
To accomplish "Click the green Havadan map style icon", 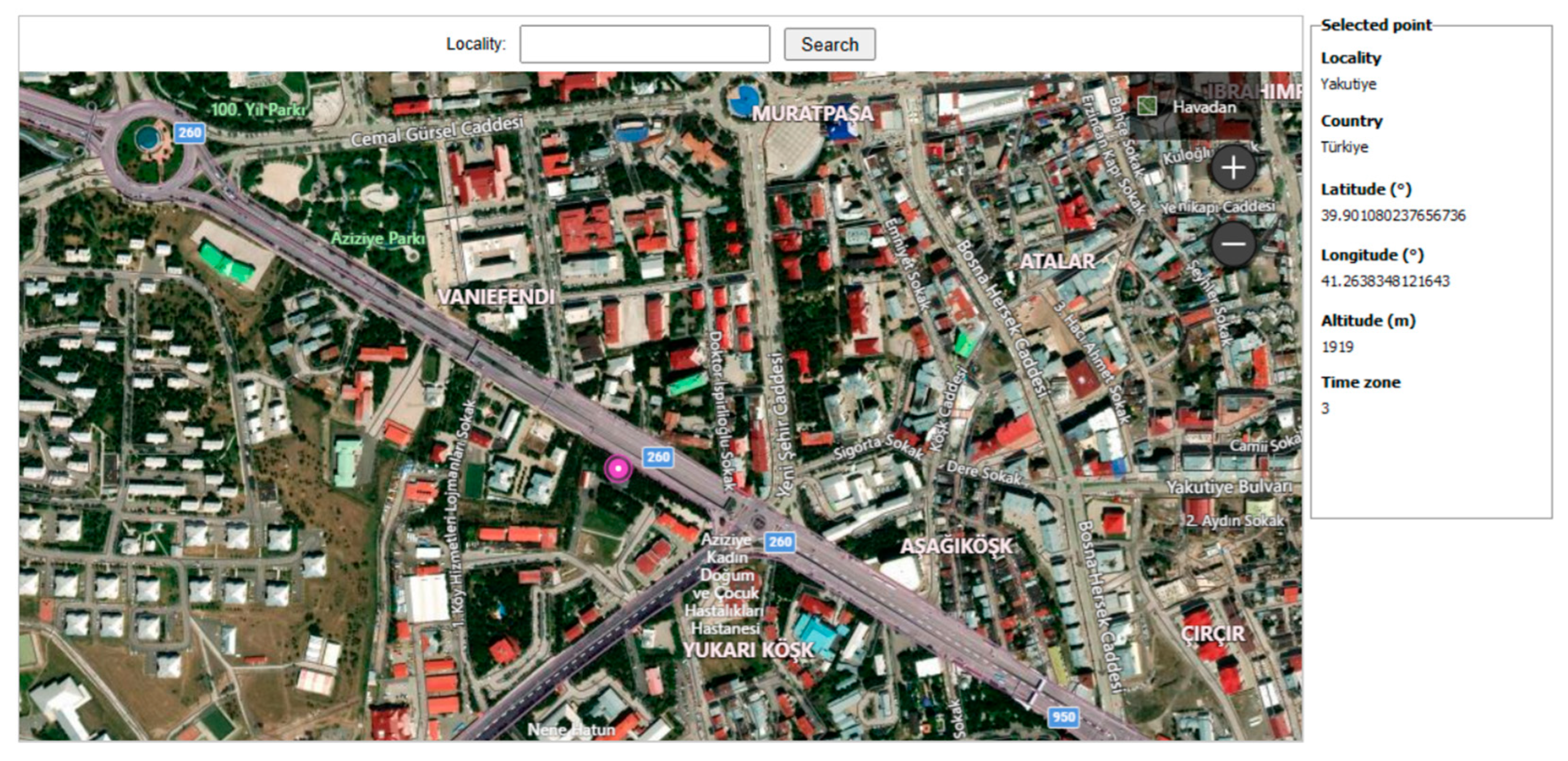I will (x=1147, y=106).
